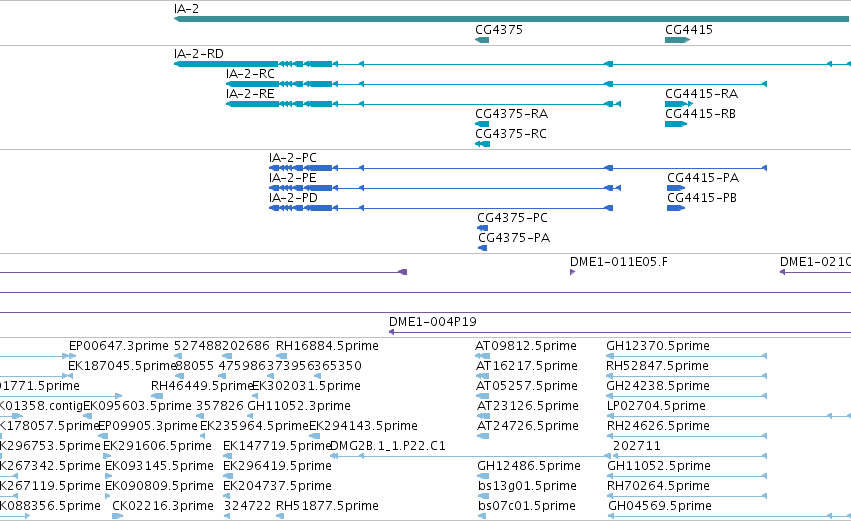This screenshot has height=521, width=851.
Task: Open the RH16884.5prime EST label
Action: pyautogui.click(x=327, y=346)
